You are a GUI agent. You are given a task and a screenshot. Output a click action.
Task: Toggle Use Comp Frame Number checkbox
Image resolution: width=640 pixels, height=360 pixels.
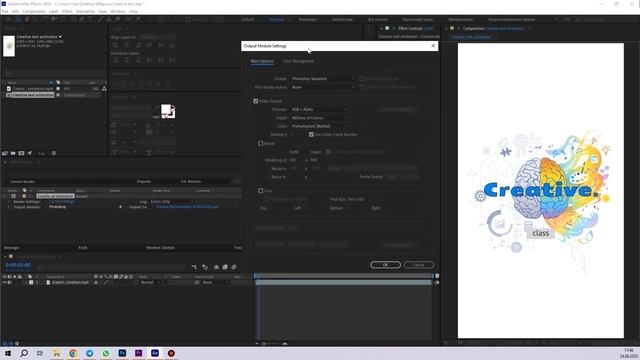coord(311,134)
